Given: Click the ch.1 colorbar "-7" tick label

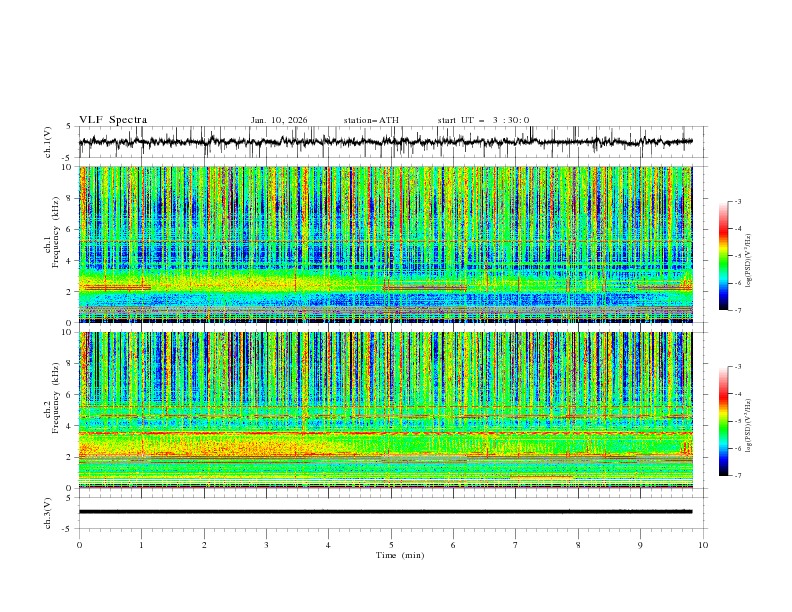Looking at the screenshot, I should point(738,310).
